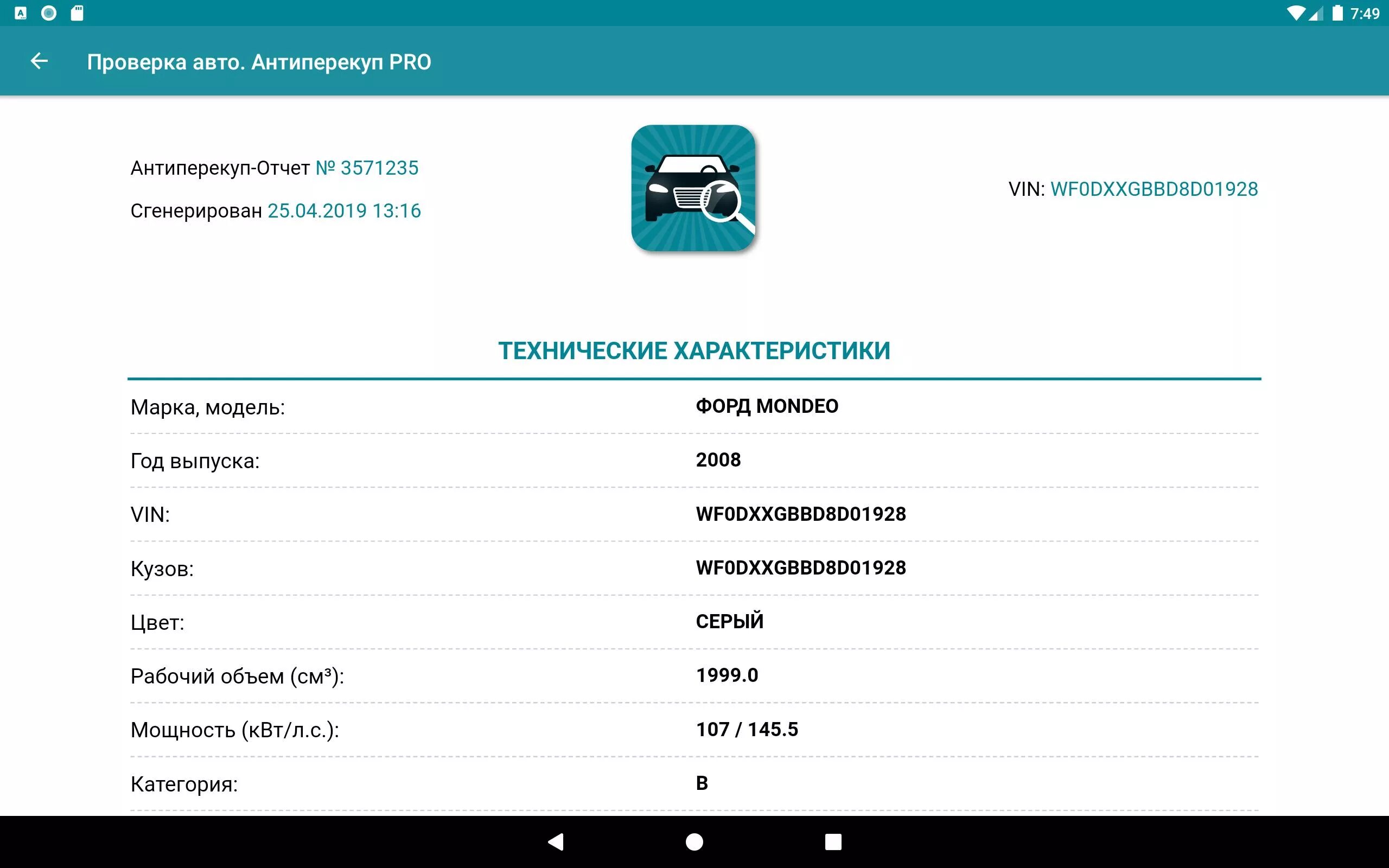Tap the title 'Проверка авто. Антиперекуп PRO'
The image size is (1389, 868).
(259, 62)
